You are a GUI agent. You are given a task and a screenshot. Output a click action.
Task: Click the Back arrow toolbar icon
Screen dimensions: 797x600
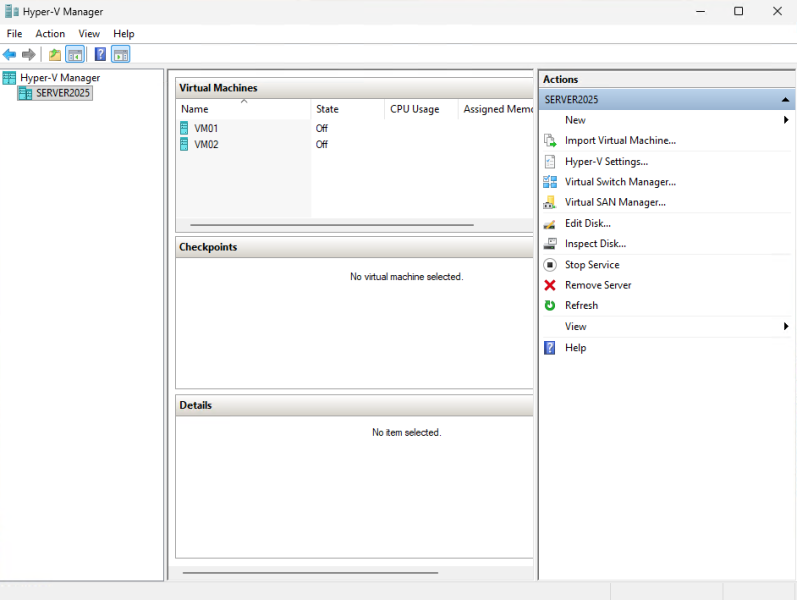[9, 54]
